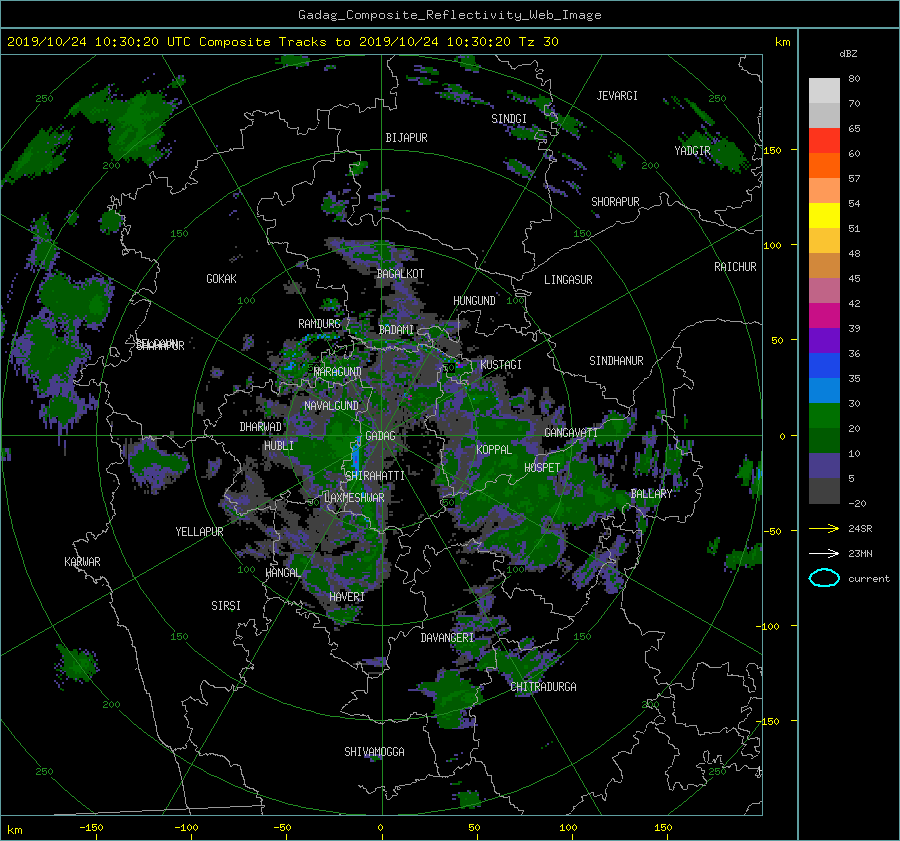Click the HOSPET city label
The image size is (900, 841).
(x=542, y=468)
